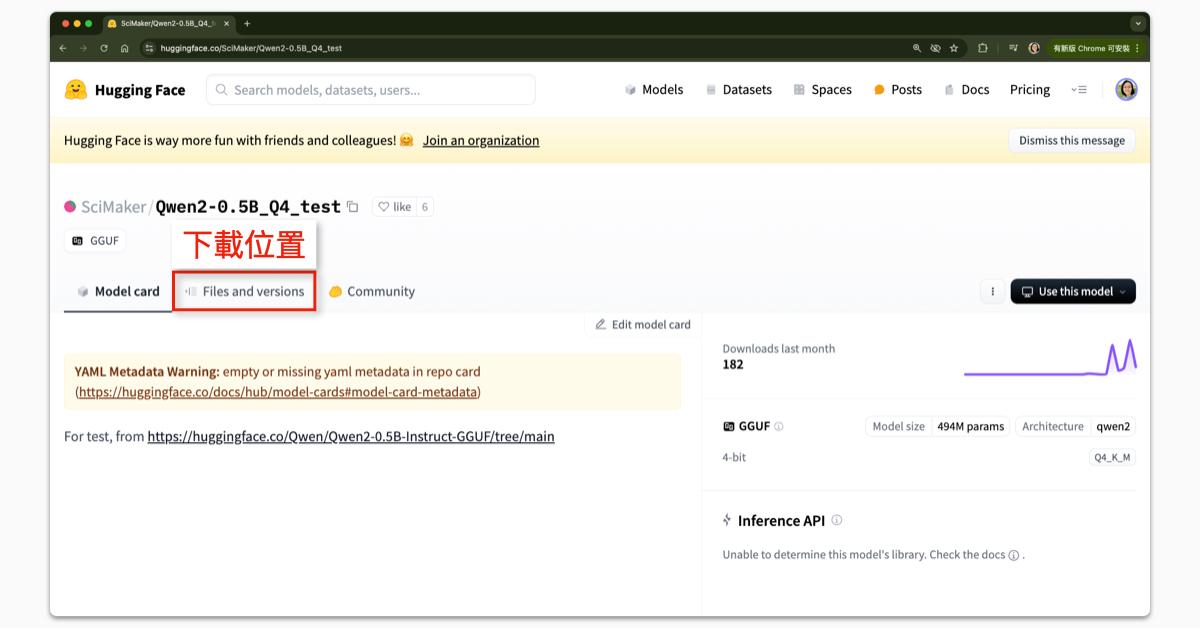Open the SciMaker user link
1200x628 pixels.
click(114, 207)
